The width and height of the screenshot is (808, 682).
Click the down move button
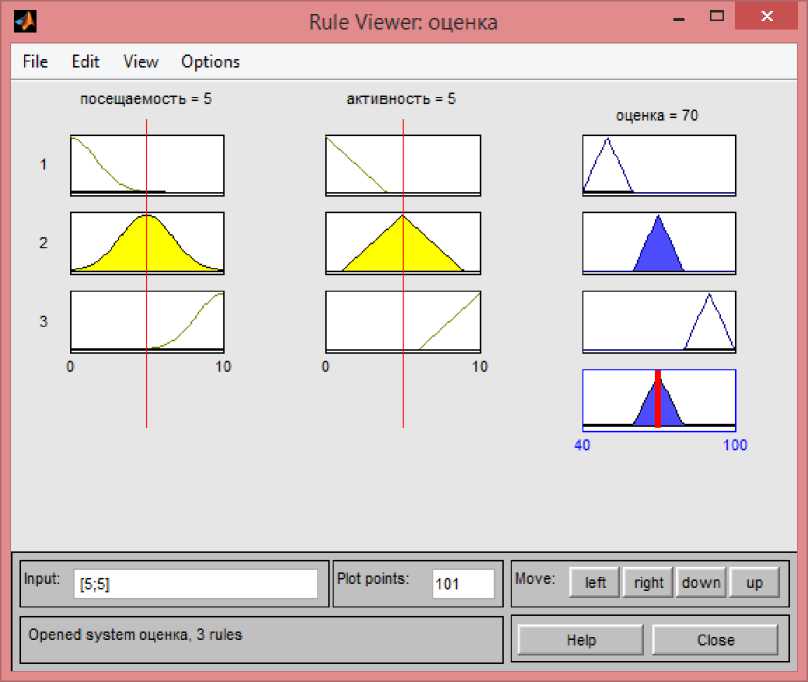(701, 582)
